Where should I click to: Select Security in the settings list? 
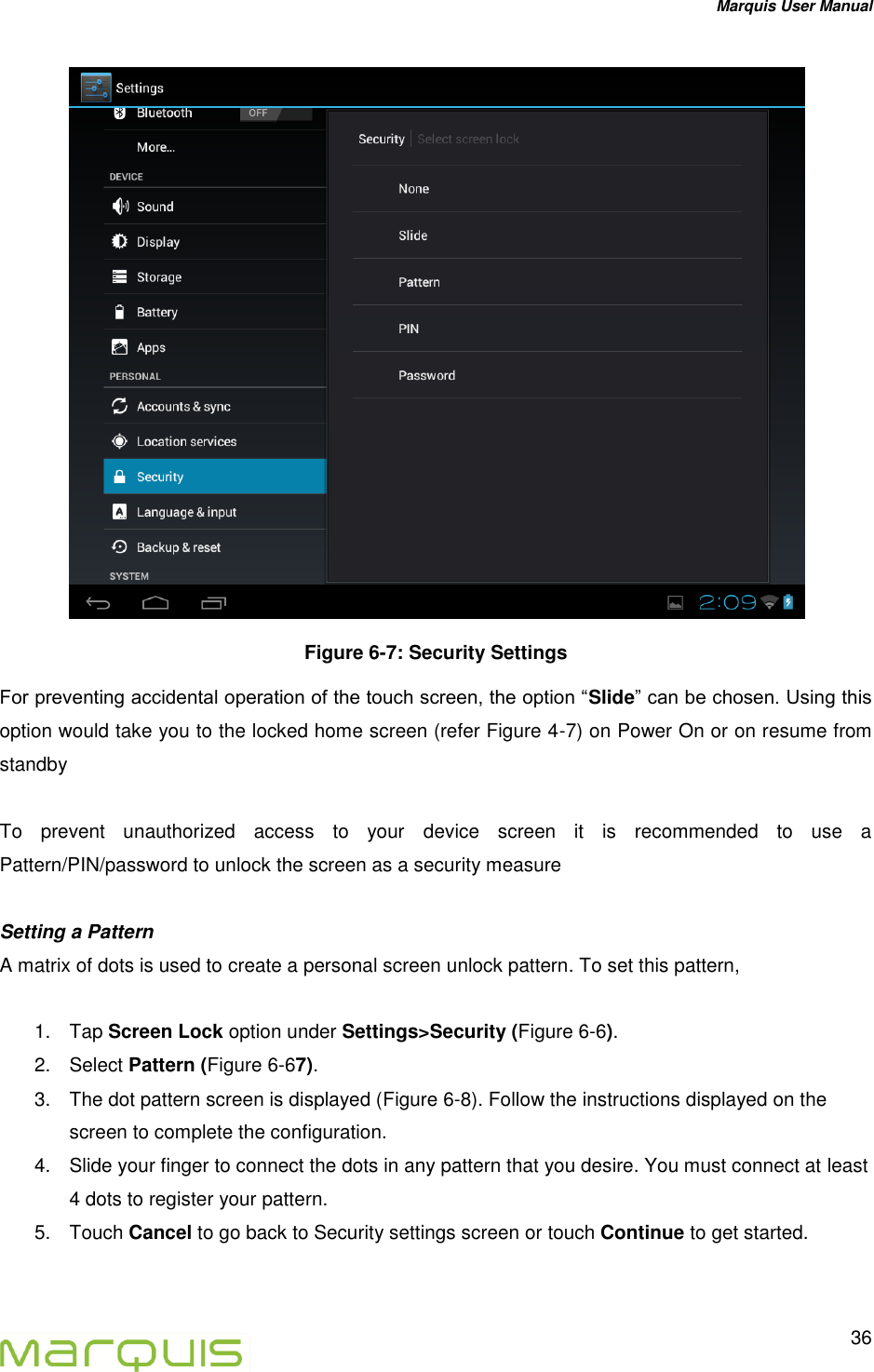pyautogui.click(x=158, y=476)
